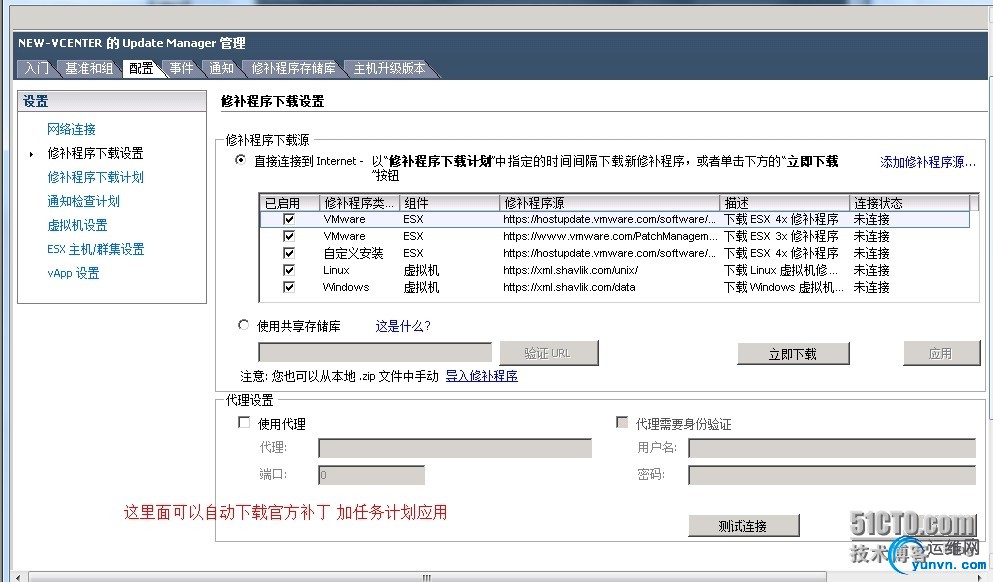Click the 验证 URL button
993x582 pixels.
point(548,353)
